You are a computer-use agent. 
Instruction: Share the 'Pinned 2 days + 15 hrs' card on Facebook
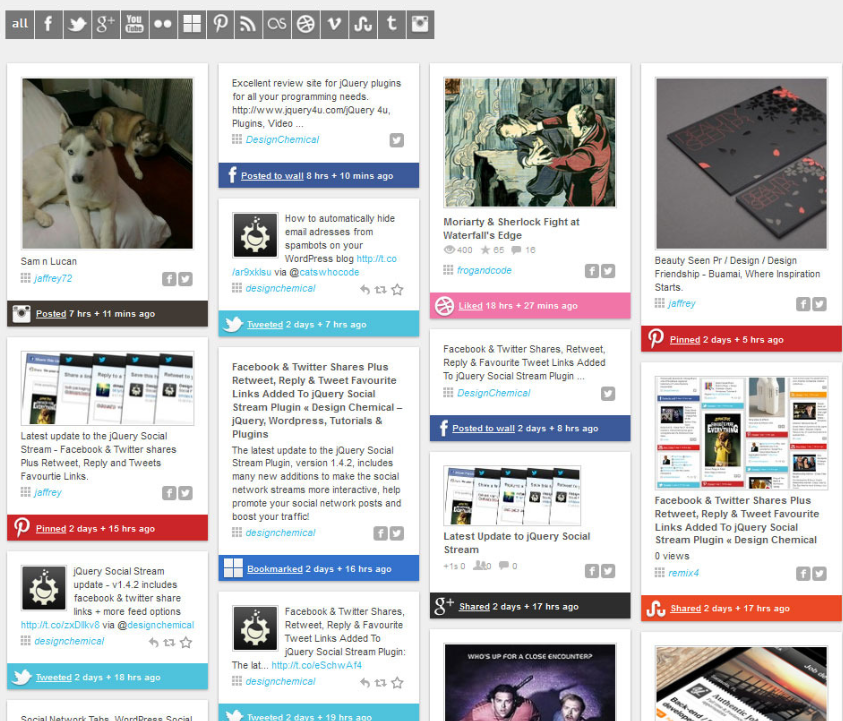(169, 493)
